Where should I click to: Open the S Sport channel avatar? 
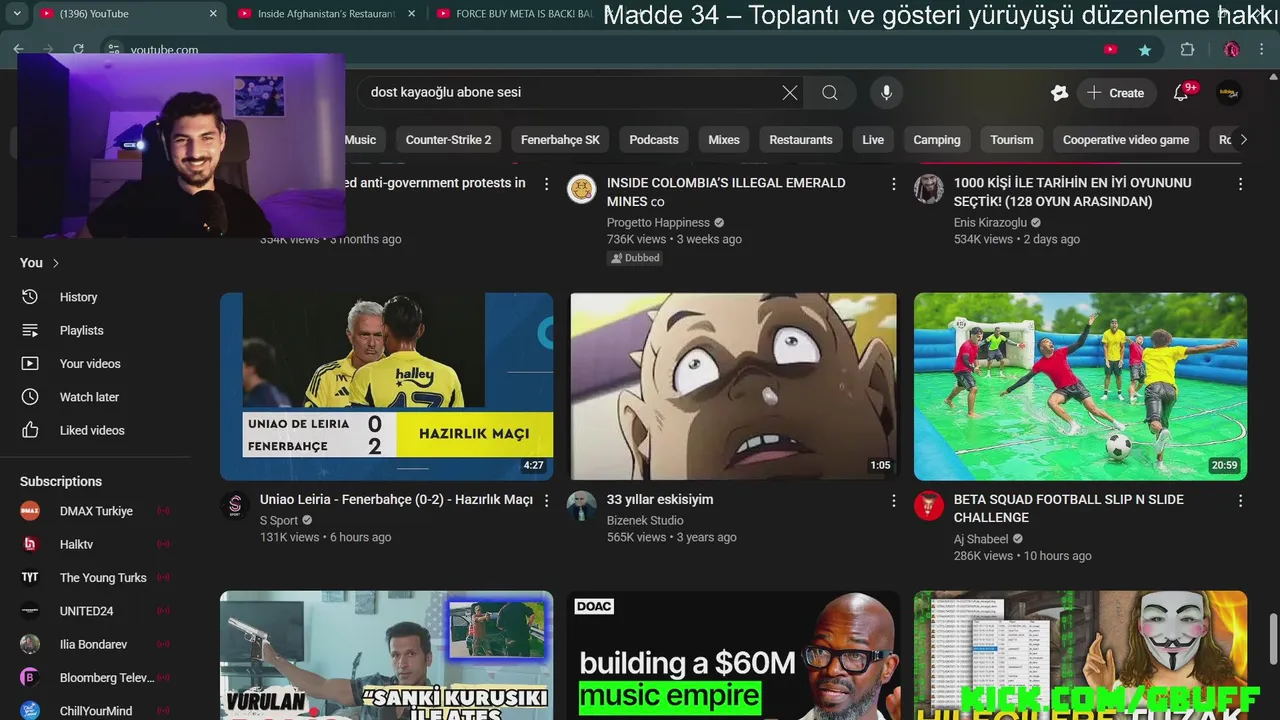235,506
